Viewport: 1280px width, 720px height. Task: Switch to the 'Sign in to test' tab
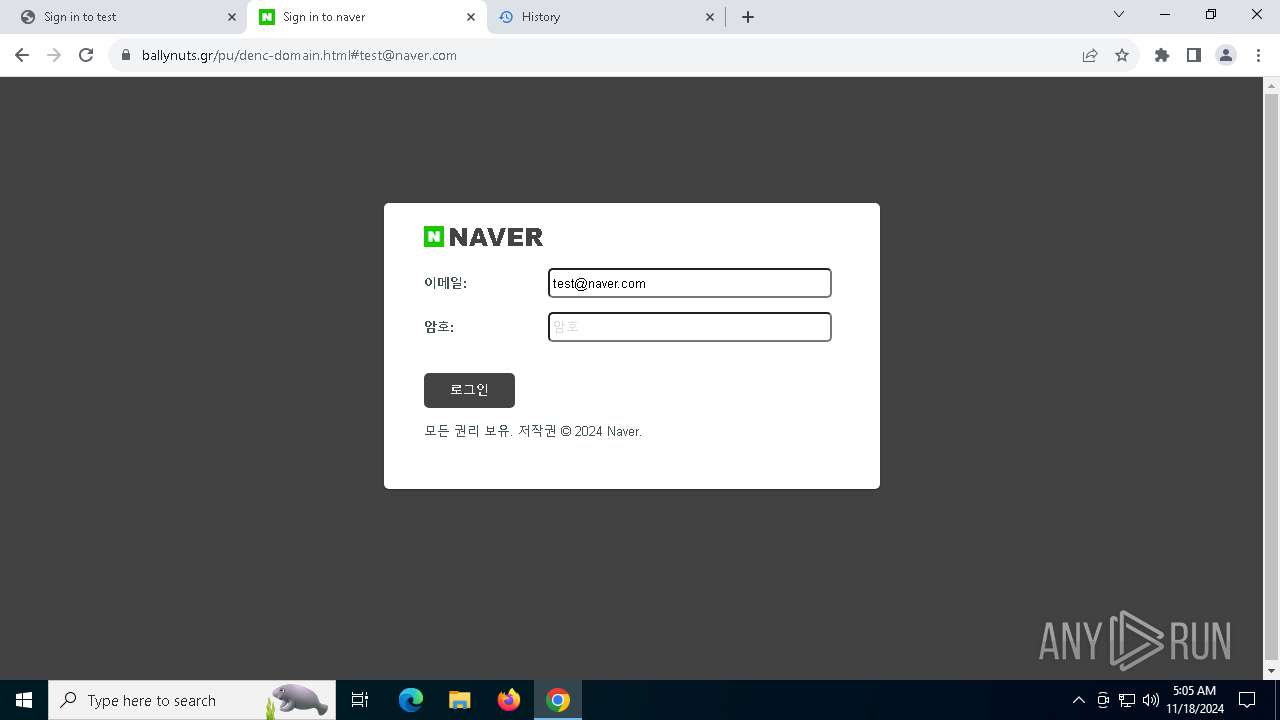(123, 17)
